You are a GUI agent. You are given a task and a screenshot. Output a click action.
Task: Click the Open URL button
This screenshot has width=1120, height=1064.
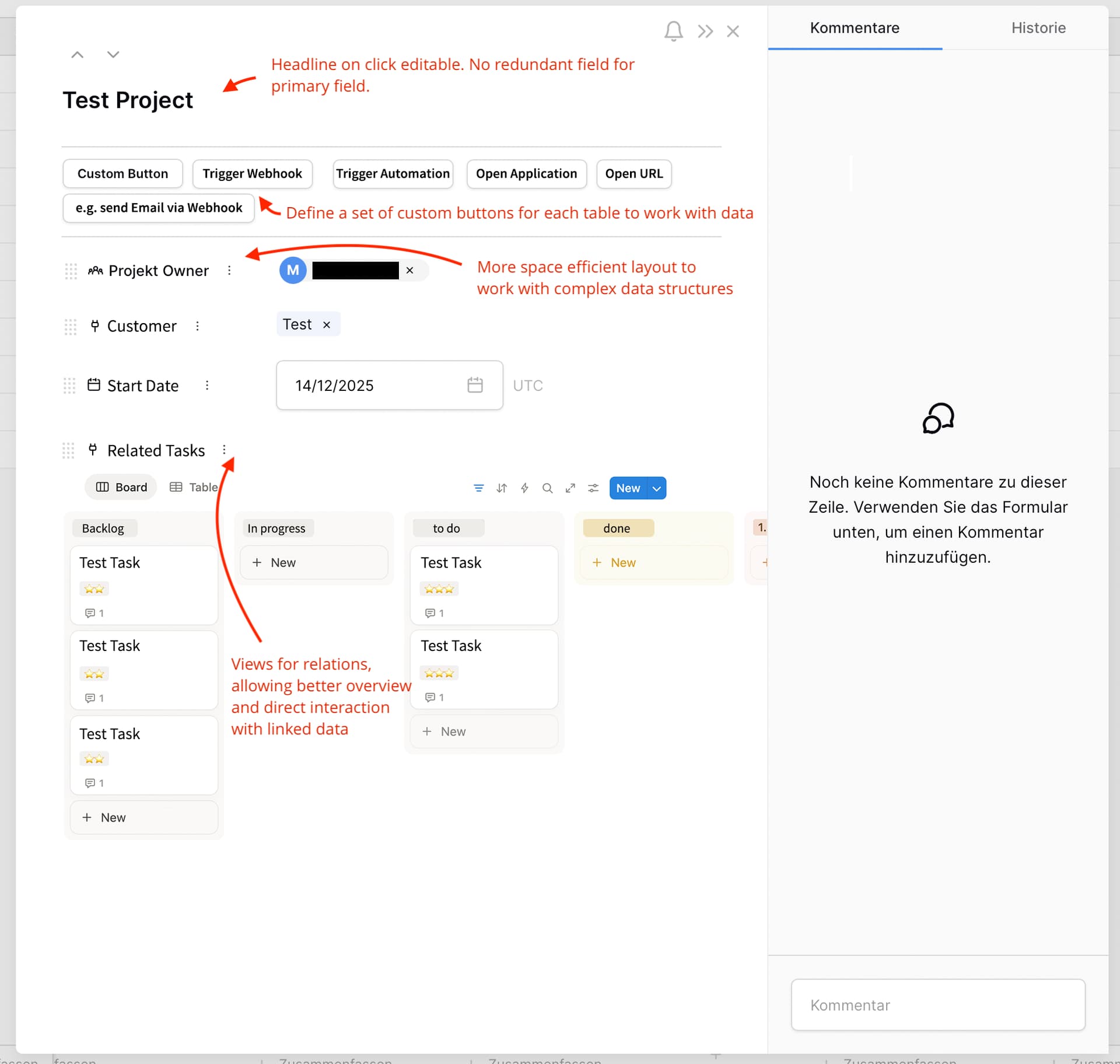click(633, 174)
